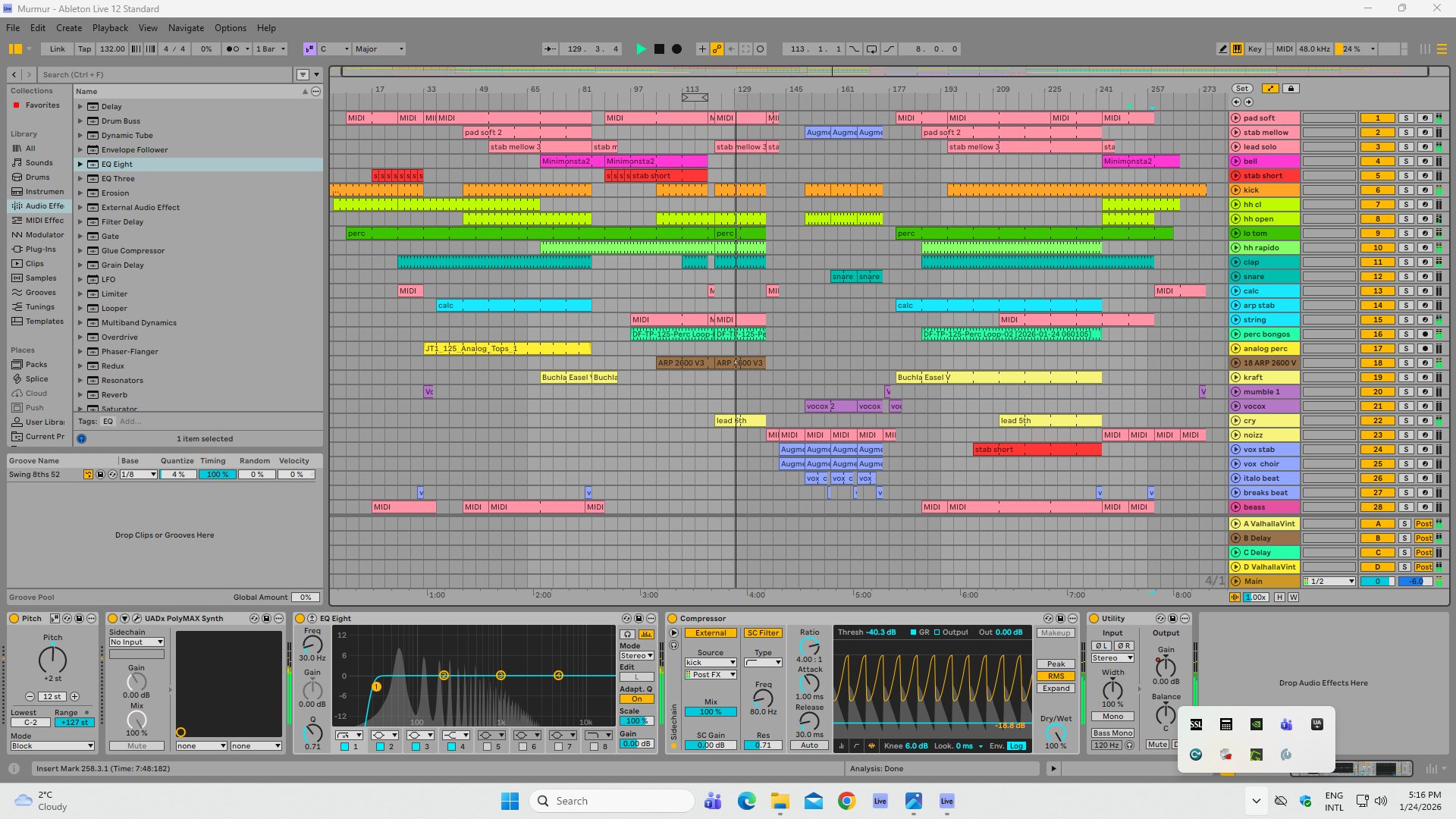This screenshot has width=1456, height=819.
Task: Click the Arrangement Record button
Action: [x=676, y=49]
